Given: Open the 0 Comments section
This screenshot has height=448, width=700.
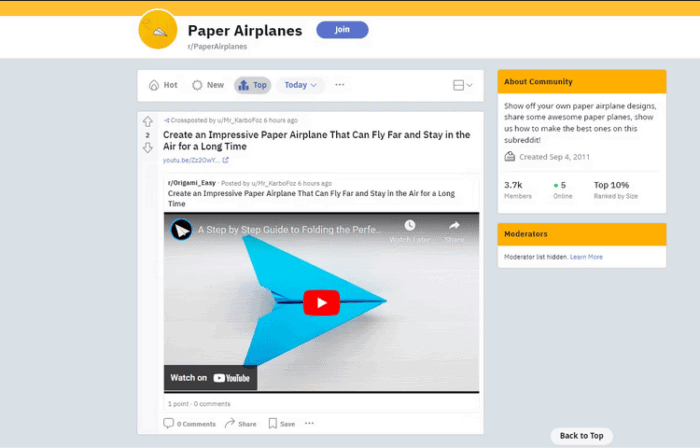Looking at the screenshot, I should coord(189,423).
